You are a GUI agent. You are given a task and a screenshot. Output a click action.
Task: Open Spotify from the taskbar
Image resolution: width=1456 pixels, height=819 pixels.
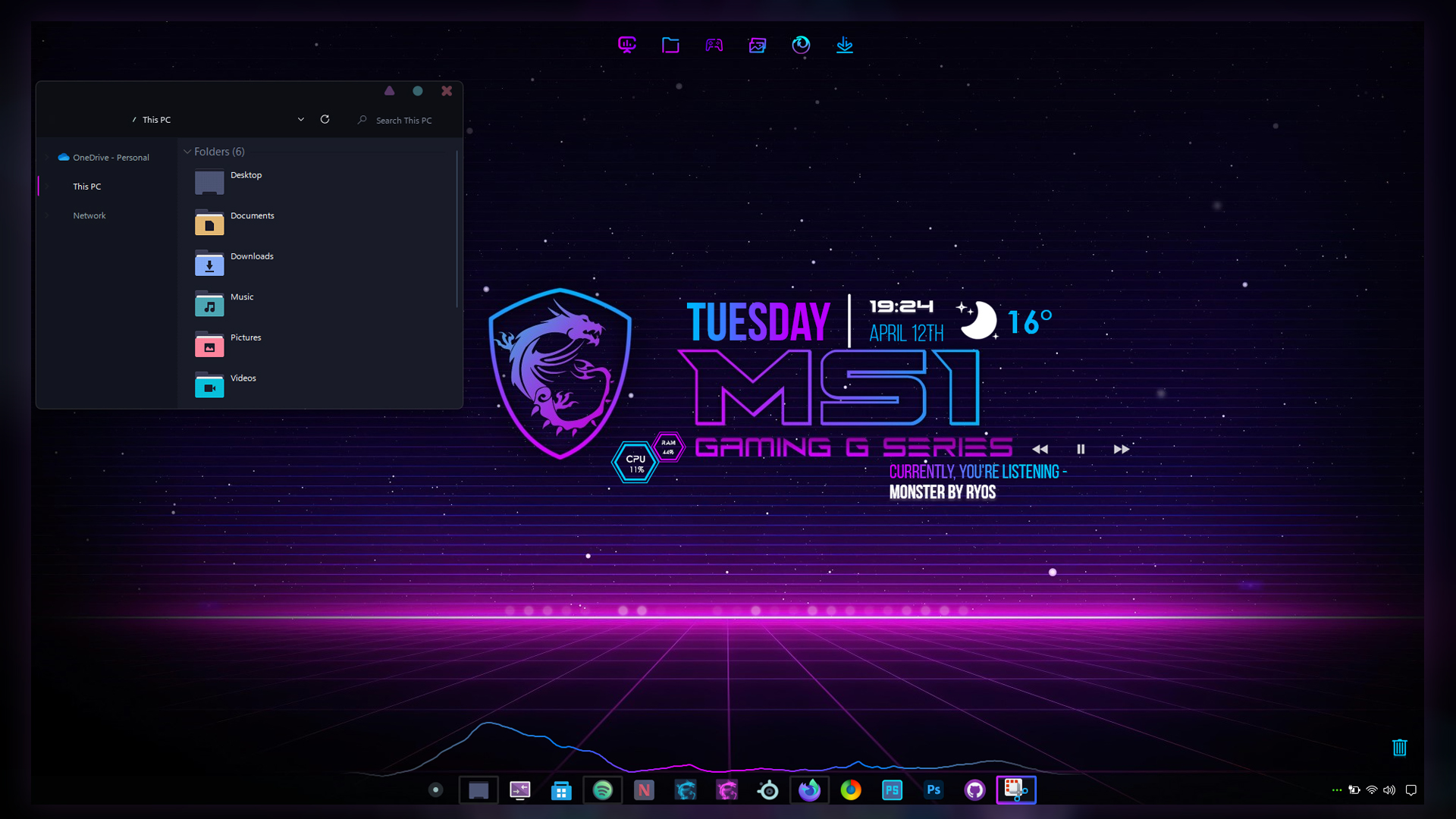coord(603,790)
